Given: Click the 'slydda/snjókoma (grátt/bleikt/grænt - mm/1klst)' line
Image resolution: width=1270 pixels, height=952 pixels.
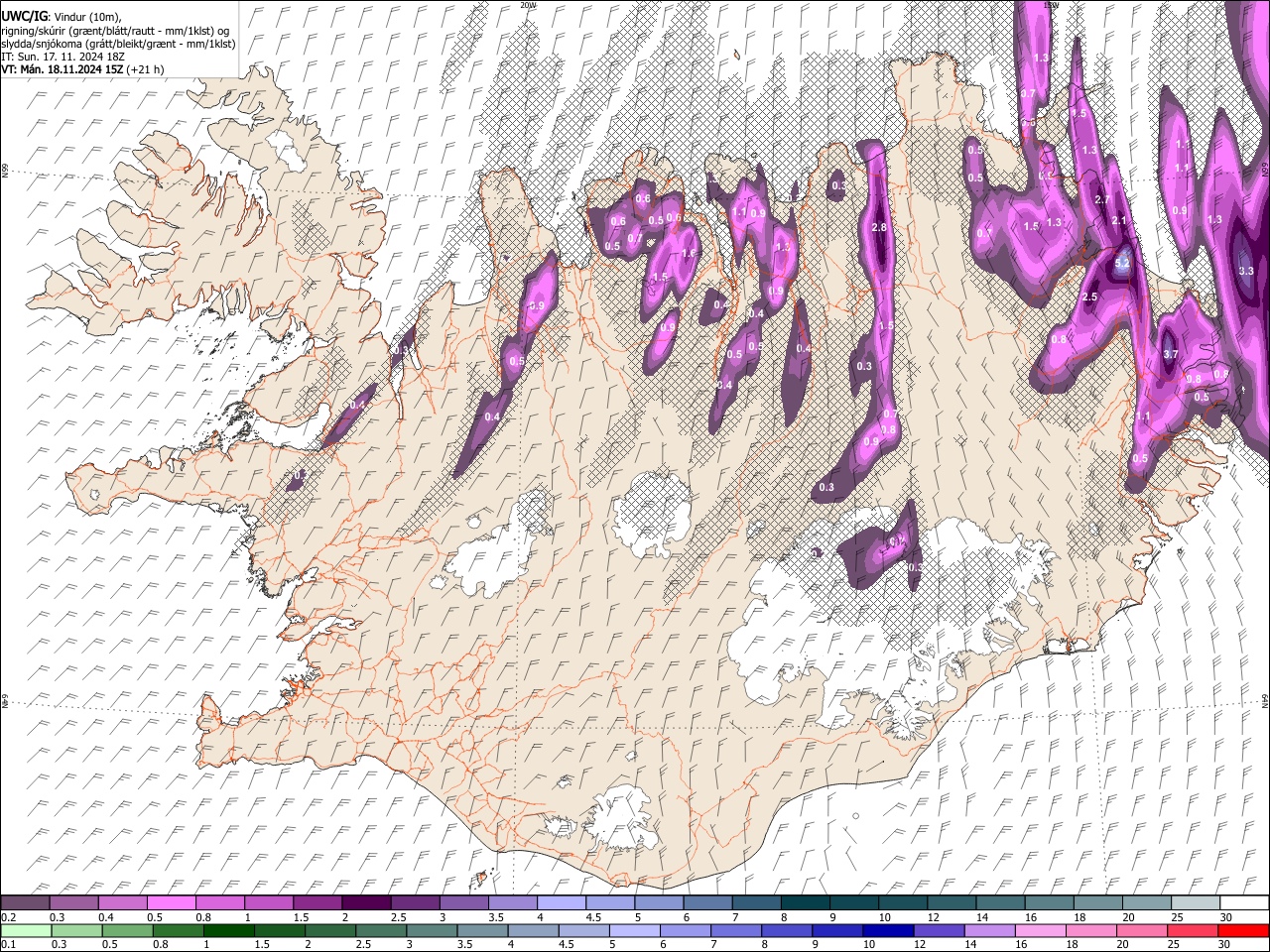Looking at the screenshot, I should pyautogui.click(x=119, y=44).
